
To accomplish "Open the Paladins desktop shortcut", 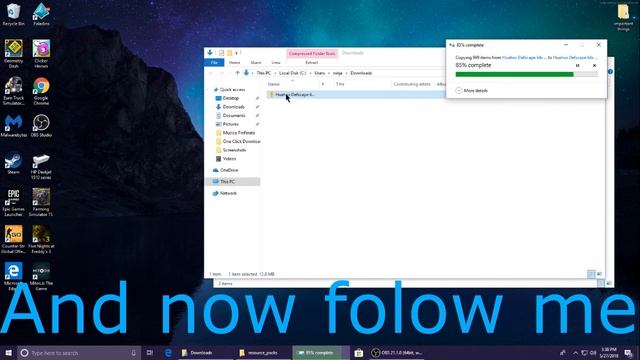I will (41, 14).
